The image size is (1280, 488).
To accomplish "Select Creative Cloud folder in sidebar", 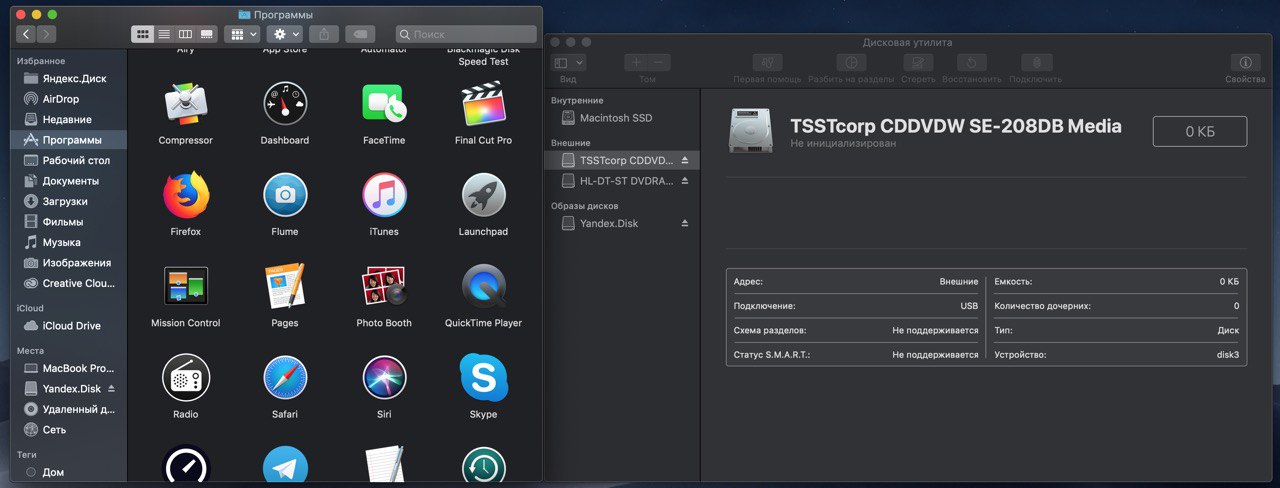I will pos(70,283).
